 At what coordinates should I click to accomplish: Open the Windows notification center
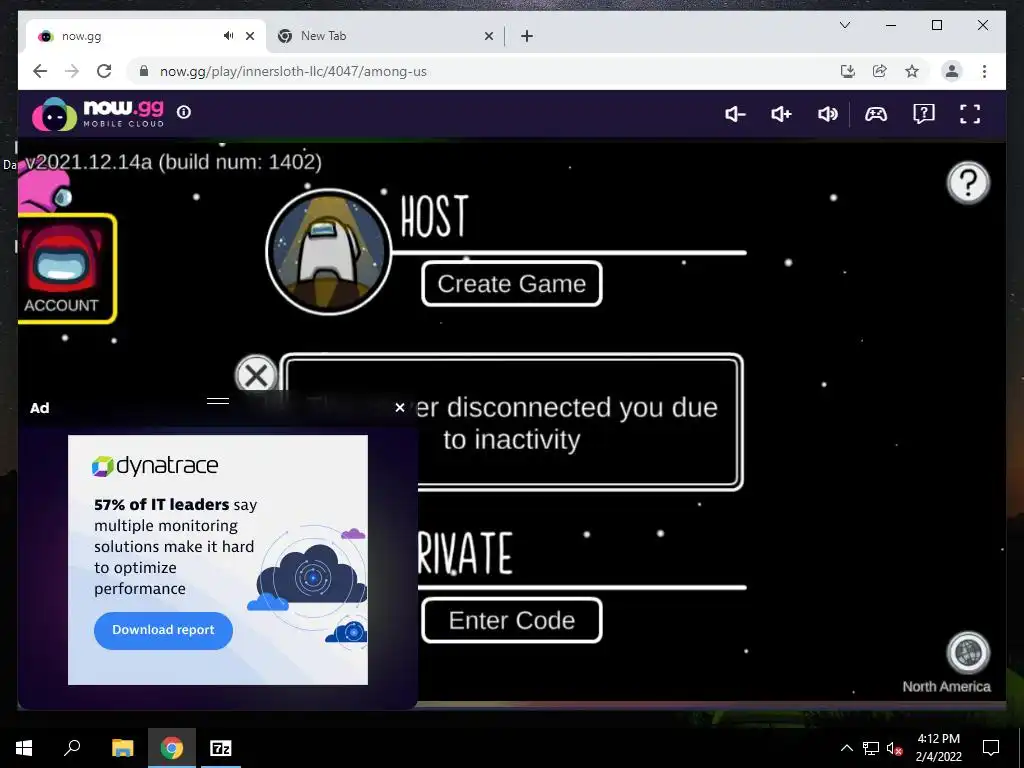pyautogui.click(x=991, y=748)
